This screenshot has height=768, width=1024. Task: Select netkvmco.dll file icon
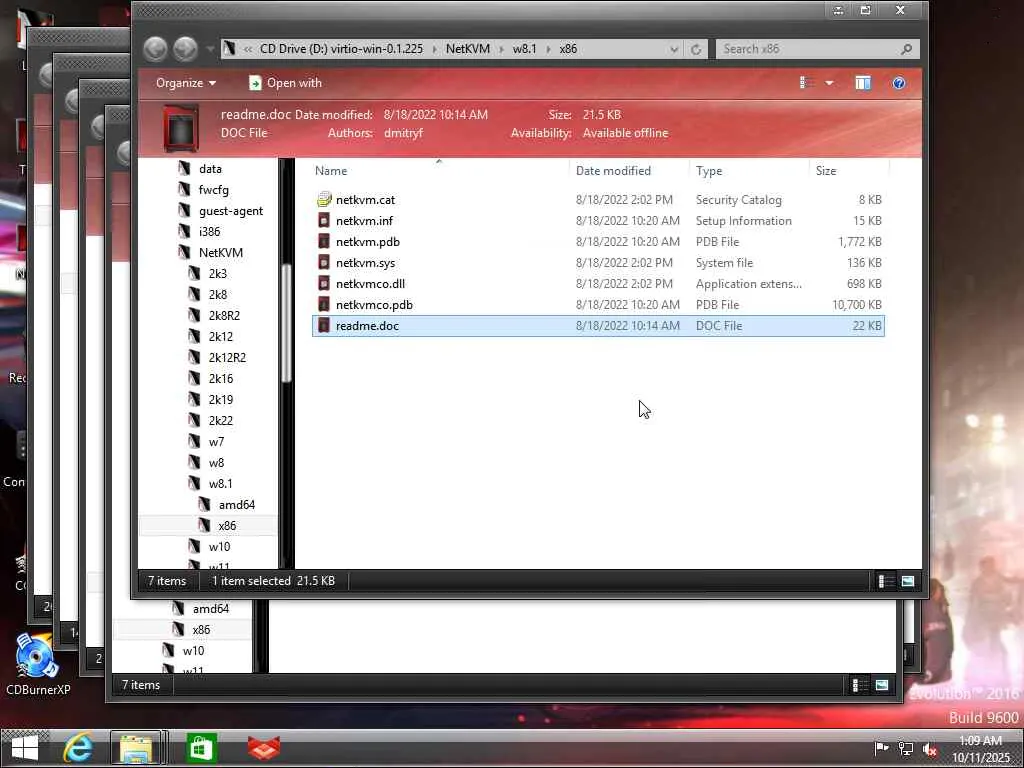[324, 283]
